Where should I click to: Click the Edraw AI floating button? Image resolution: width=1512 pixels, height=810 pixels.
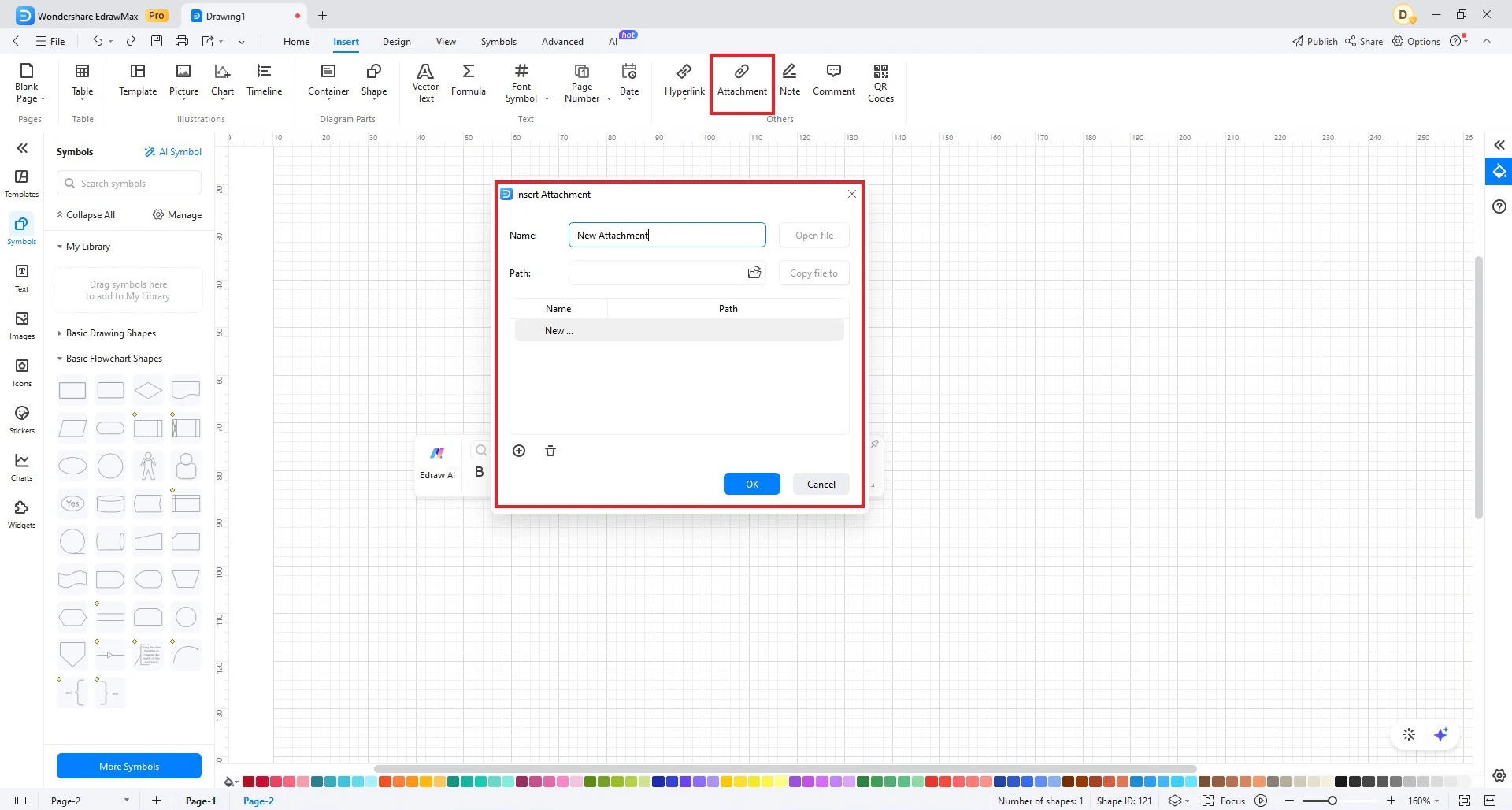[437, 463]
